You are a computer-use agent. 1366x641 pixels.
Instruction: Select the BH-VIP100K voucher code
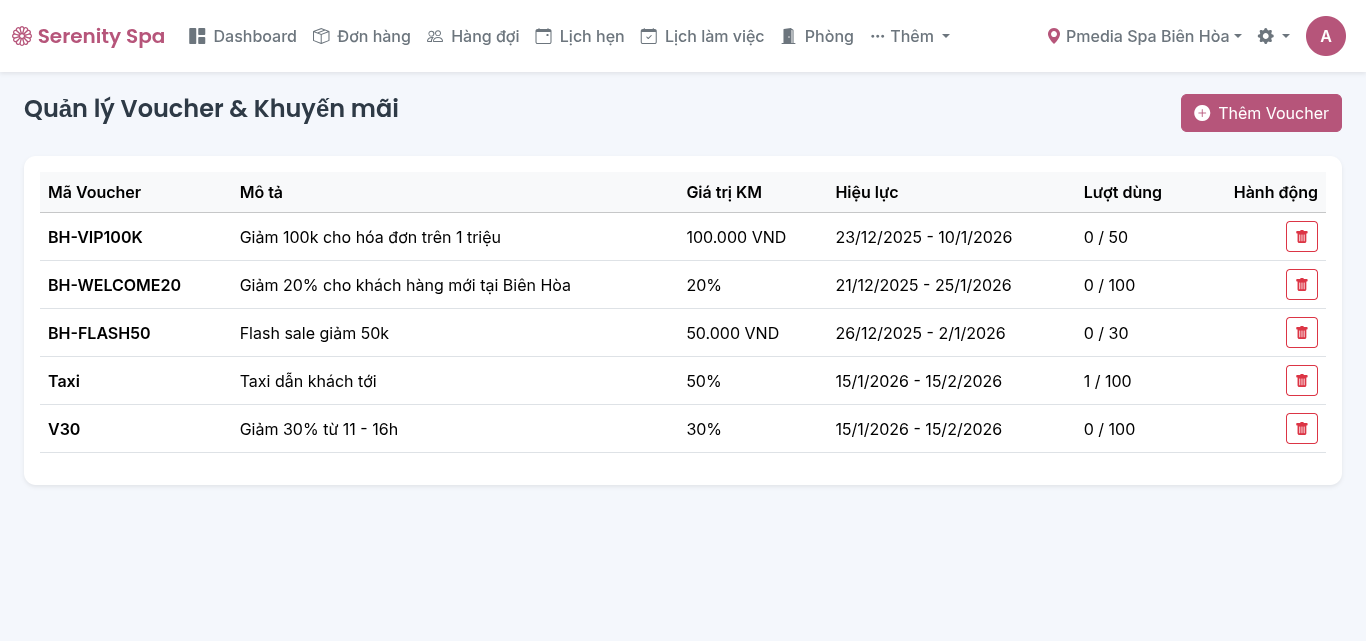click(x=95, y=237)
